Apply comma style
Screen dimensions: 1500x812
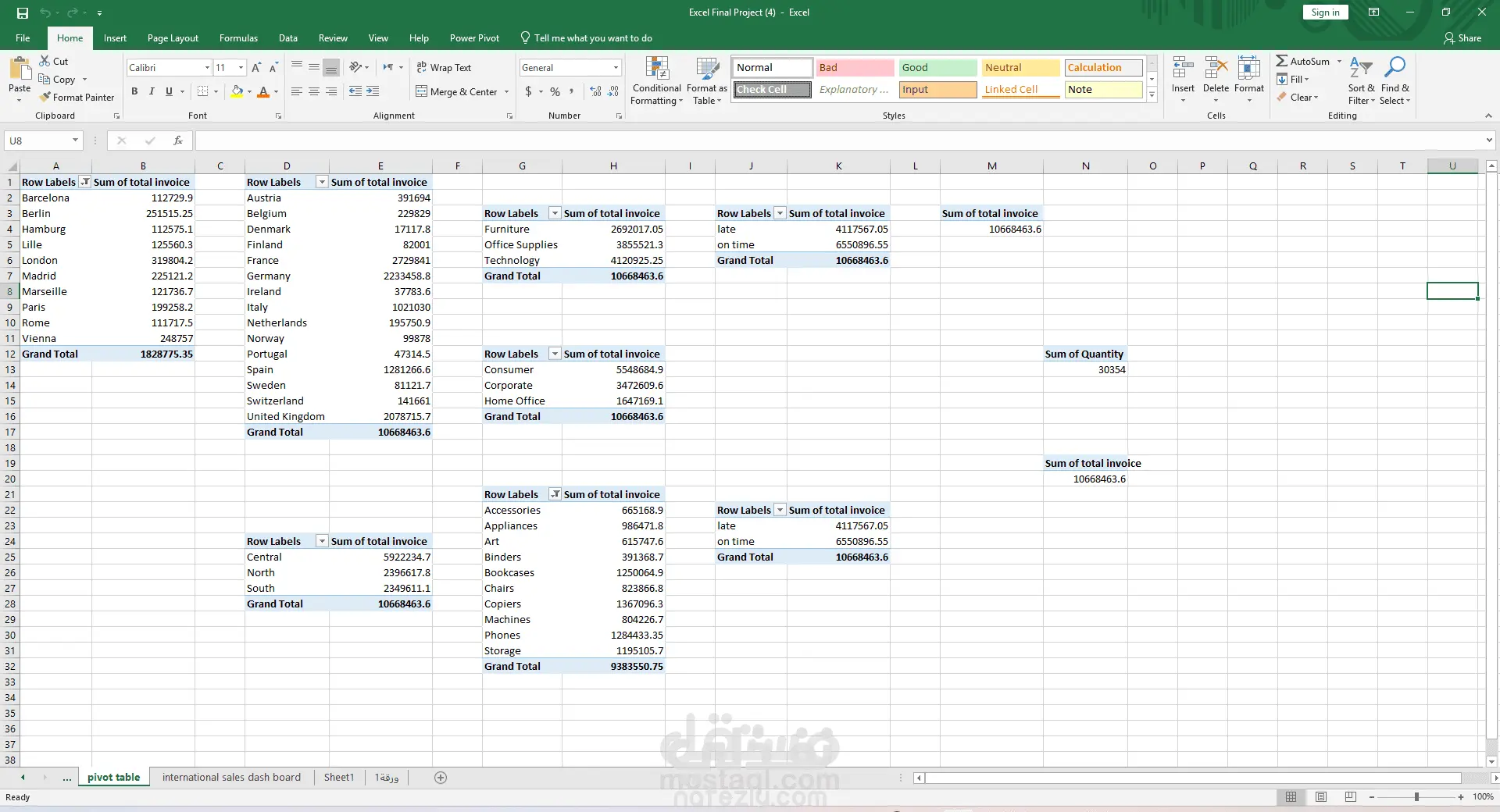(572, 91)
